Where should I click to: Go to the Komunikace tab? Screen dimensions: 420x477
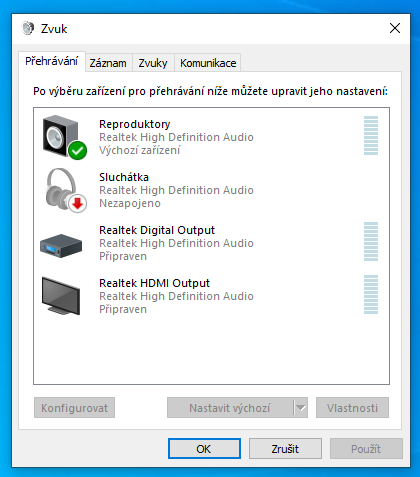pyautogui.click(x=208, y=63)
